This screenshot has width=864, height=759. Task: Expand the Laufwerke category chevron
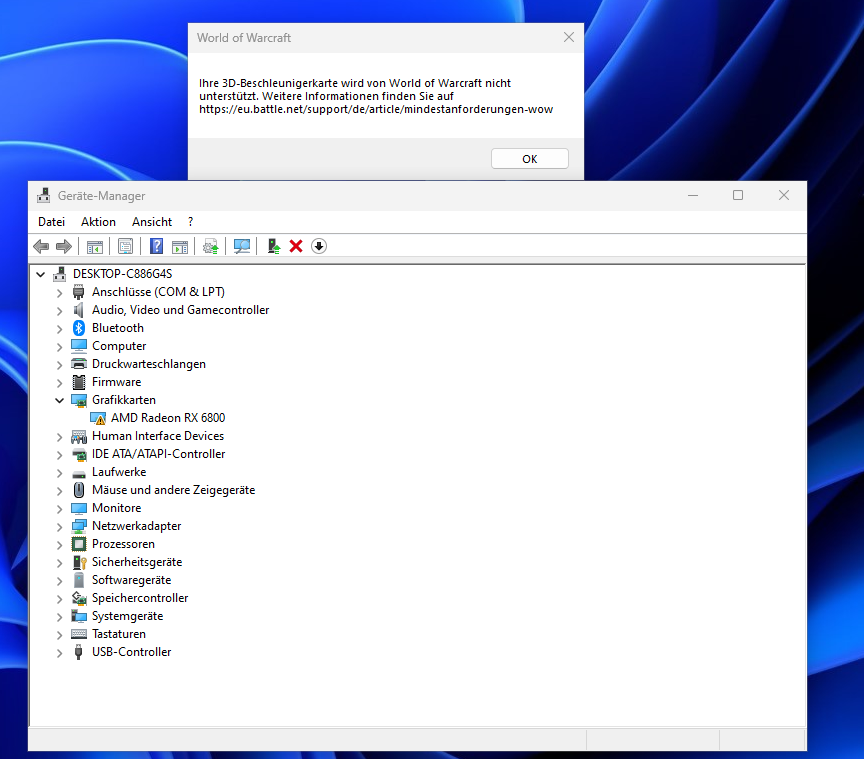point(60,473)
